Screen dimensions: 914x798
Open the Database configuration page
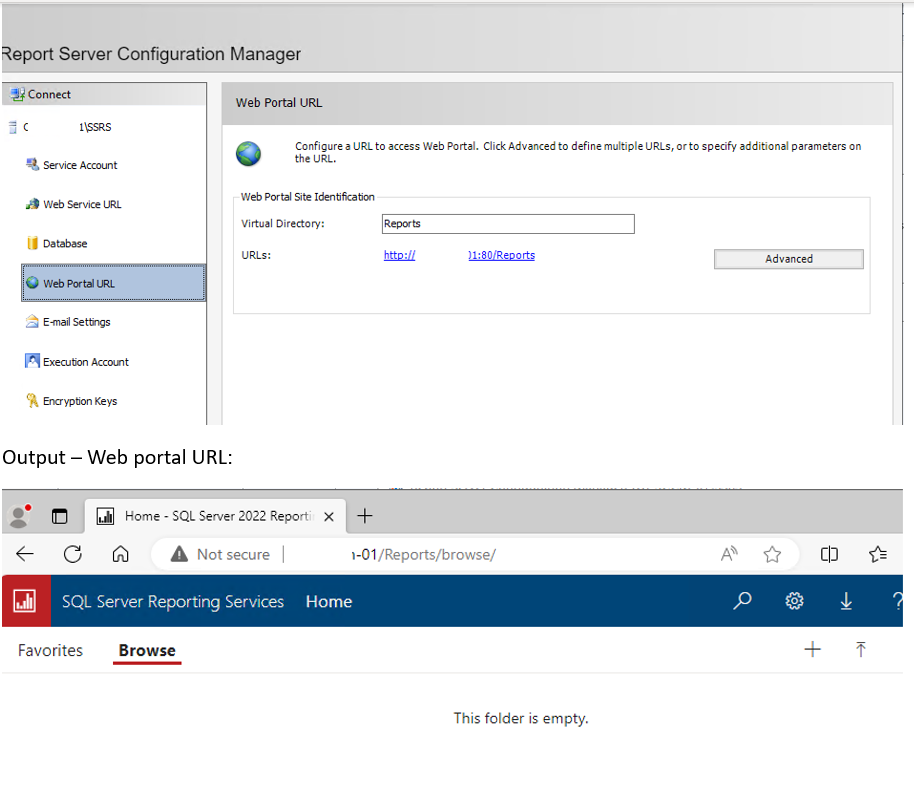pos(65,243)
